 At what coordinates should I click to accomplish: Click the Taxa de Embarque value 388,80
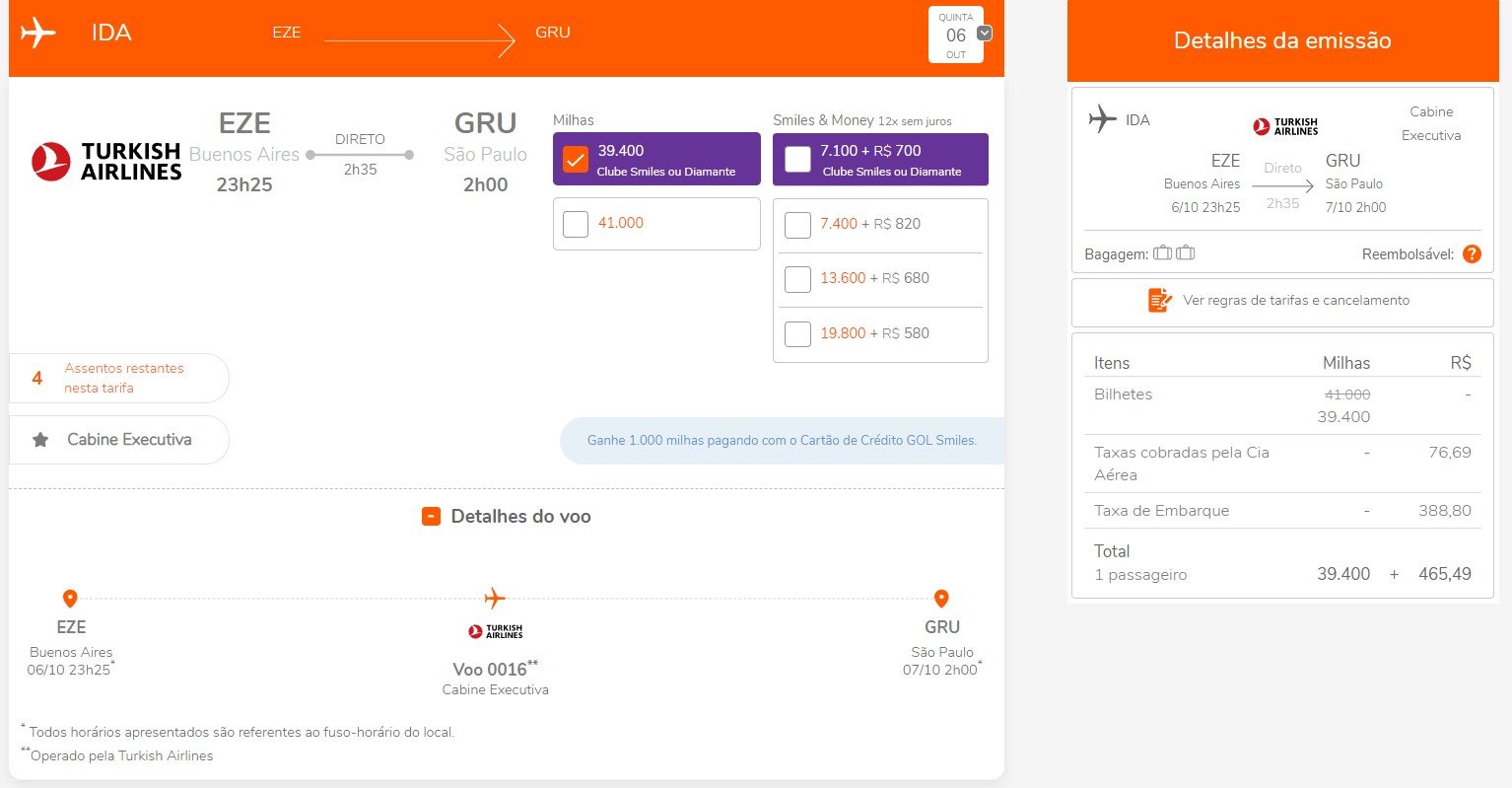[1444, 511]
